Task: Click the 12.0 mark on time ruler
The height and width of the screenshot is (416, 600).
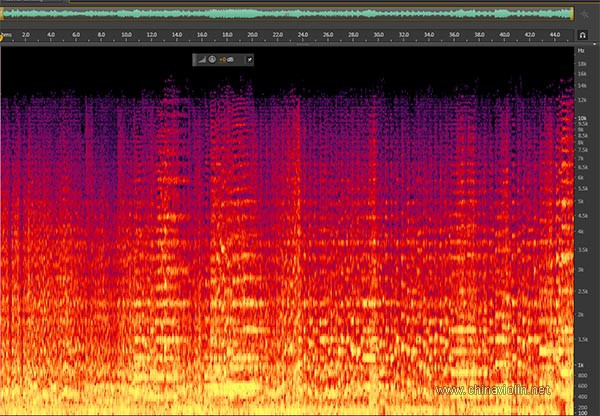Action: click(152, 35)
